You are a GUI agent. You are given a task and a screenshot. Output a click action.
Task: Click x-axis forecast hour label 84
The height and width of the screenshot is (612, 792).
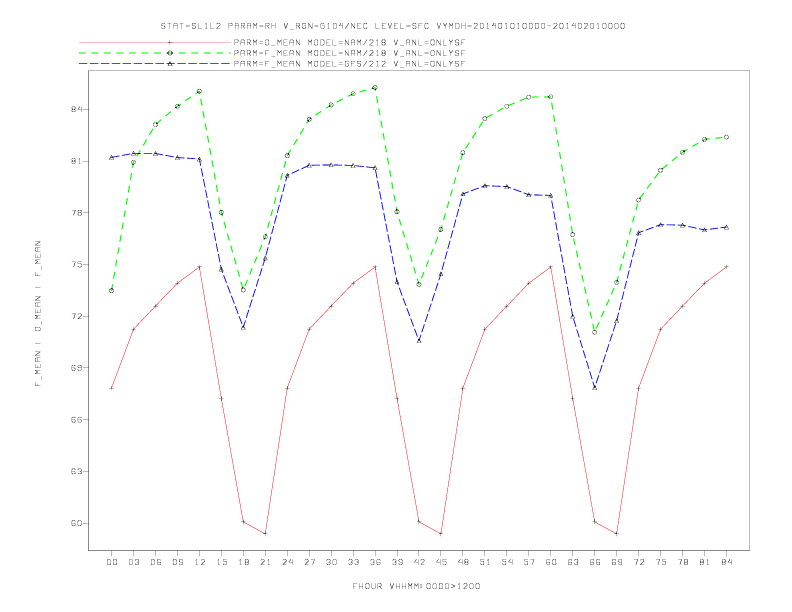tap(727, 562)
